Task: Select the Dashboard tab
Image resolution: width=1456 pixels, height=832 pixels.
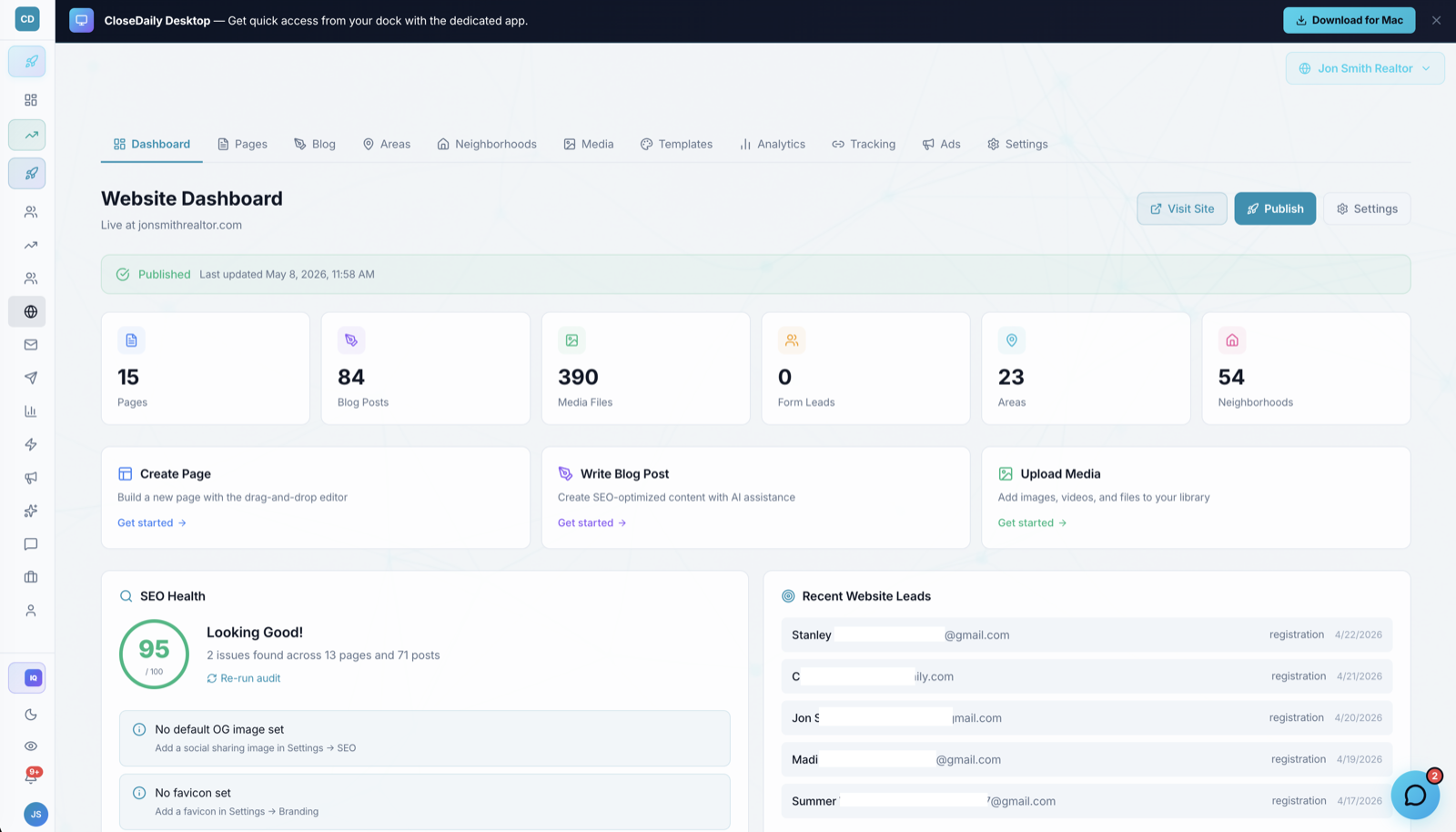Action: [152, 144]
